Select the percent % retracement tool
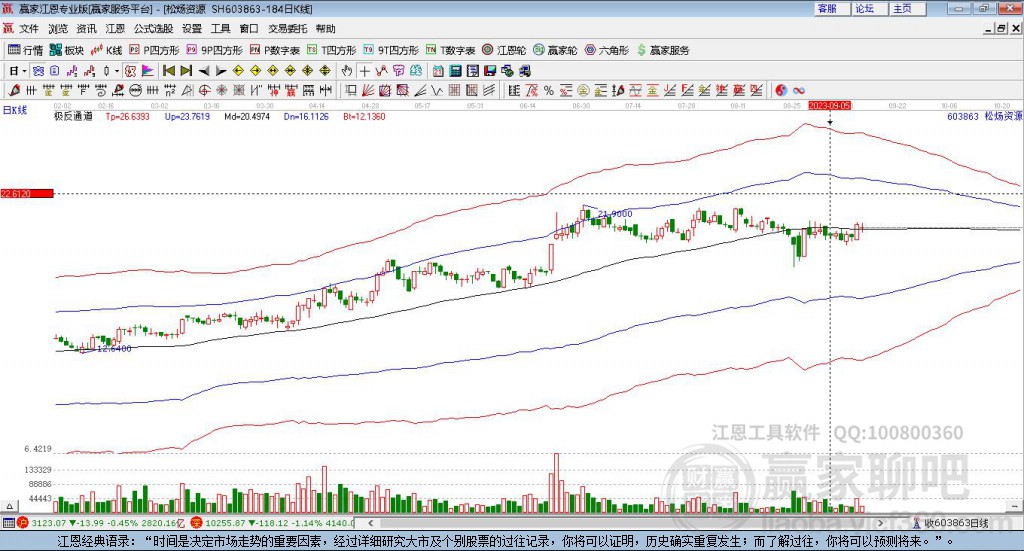The width and height of the screenshot is (1024, 551). point(549,91)
